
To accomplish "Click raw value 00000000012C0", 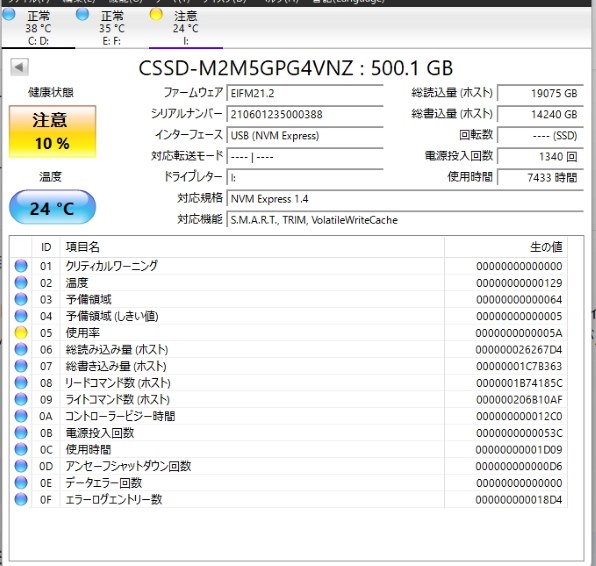I will click(519, 417).
